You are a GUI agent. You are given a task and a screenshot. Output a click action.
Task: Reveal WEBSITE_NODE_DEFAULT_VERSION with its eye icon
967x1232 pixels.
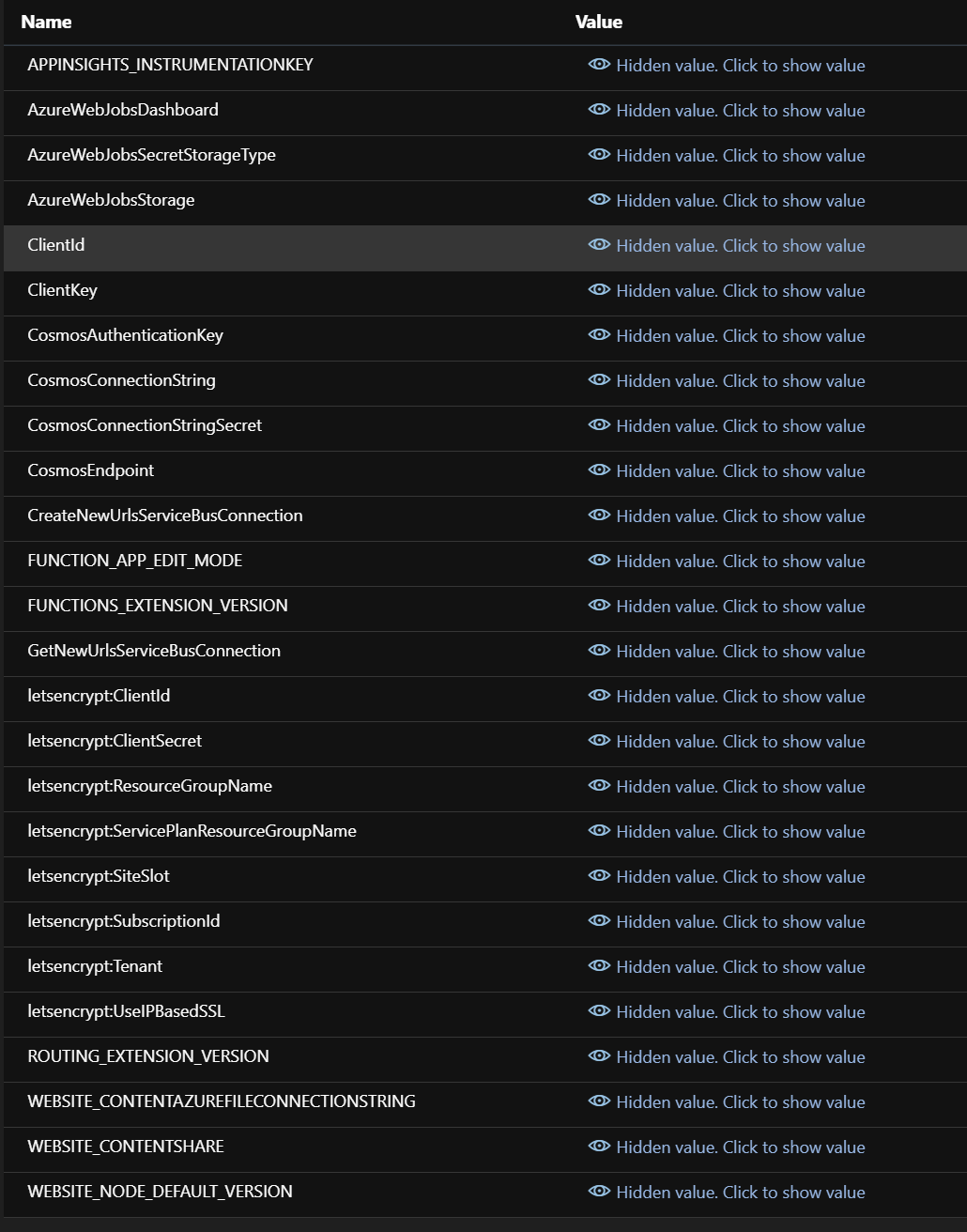pos(599,1192)
